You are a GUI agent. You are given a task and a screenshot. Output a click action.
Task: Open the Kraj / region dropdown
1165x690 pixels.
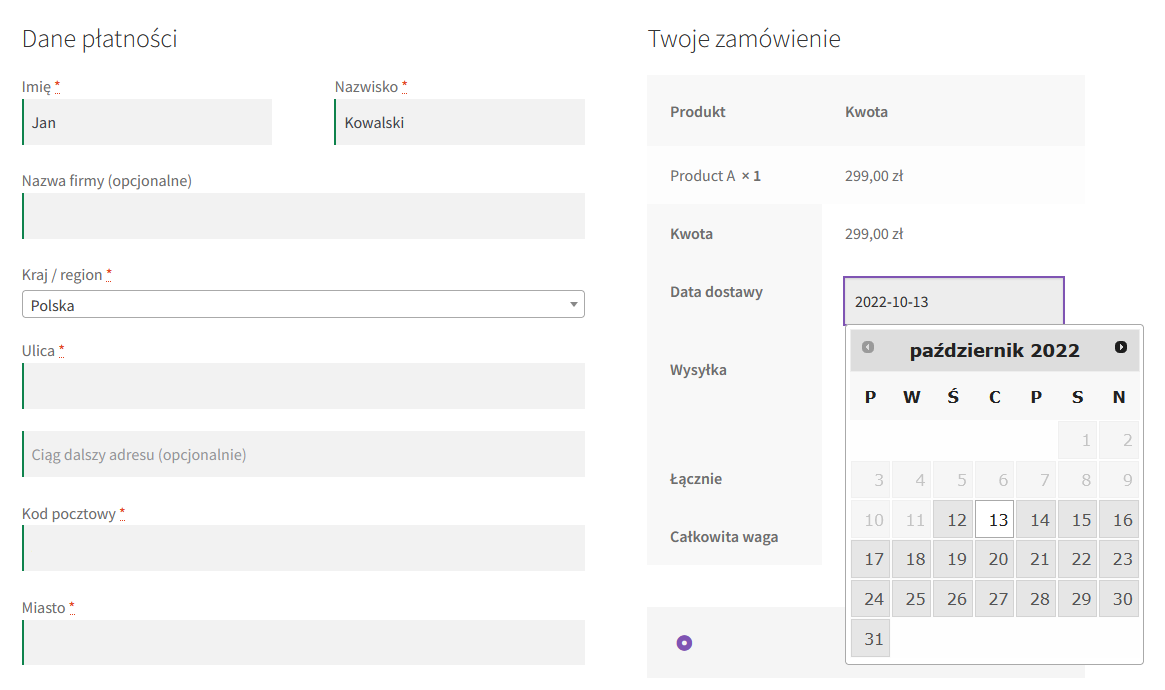[x=303, y=305]
